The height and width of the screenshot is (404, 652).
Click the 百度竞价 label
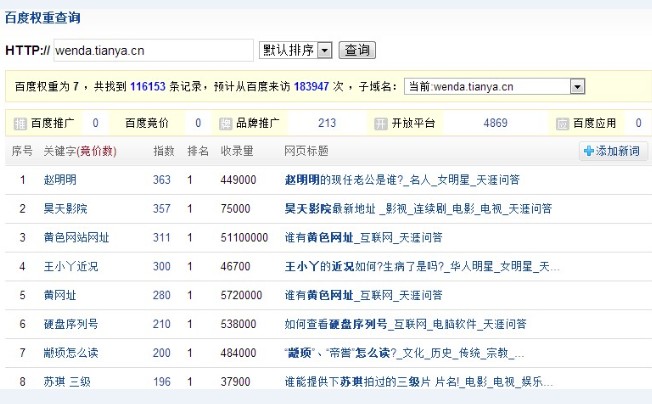click(x=146, y=123)
